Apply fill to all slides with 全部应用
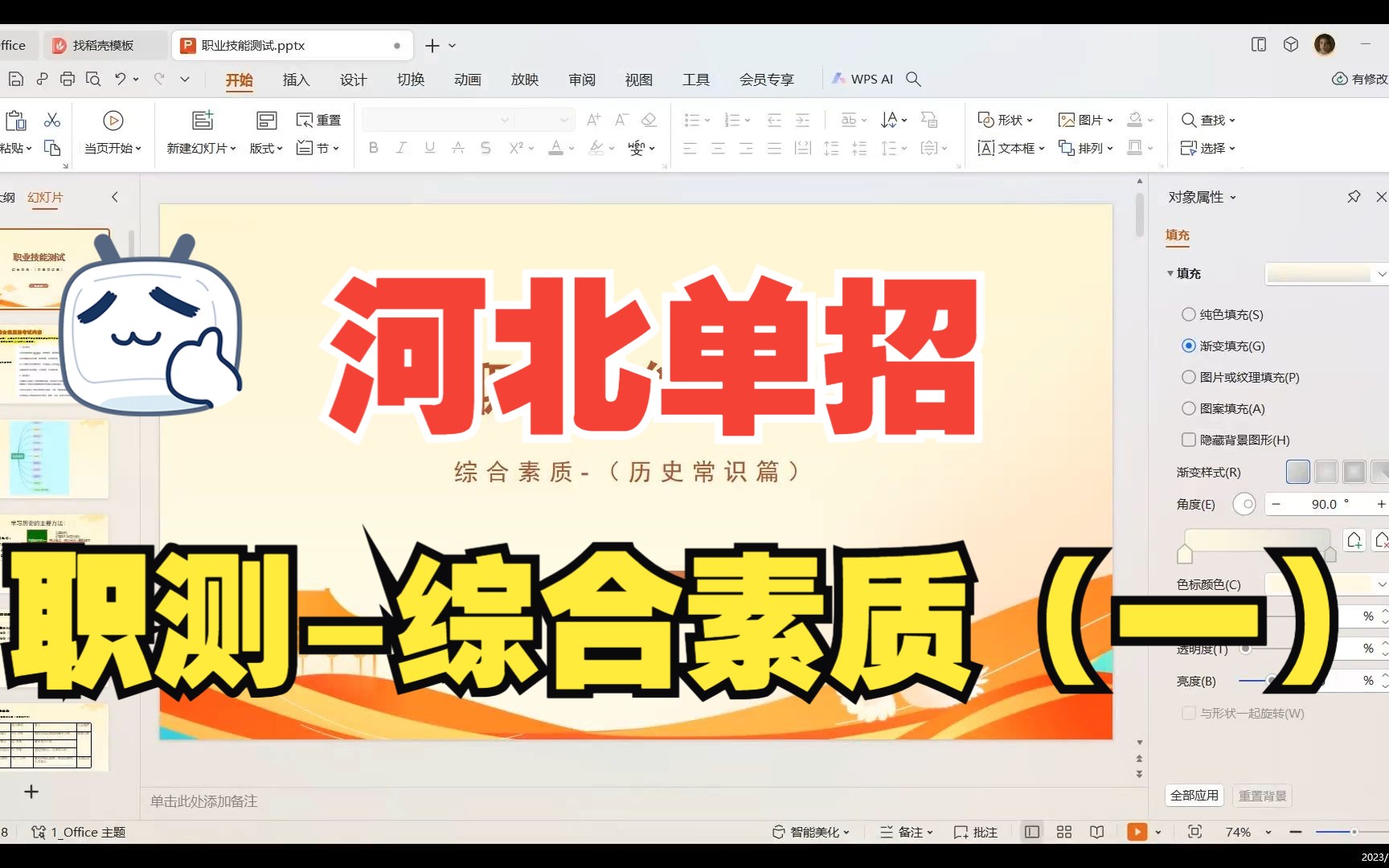This screenshot has width=1389, height=868. point(1194,794)
